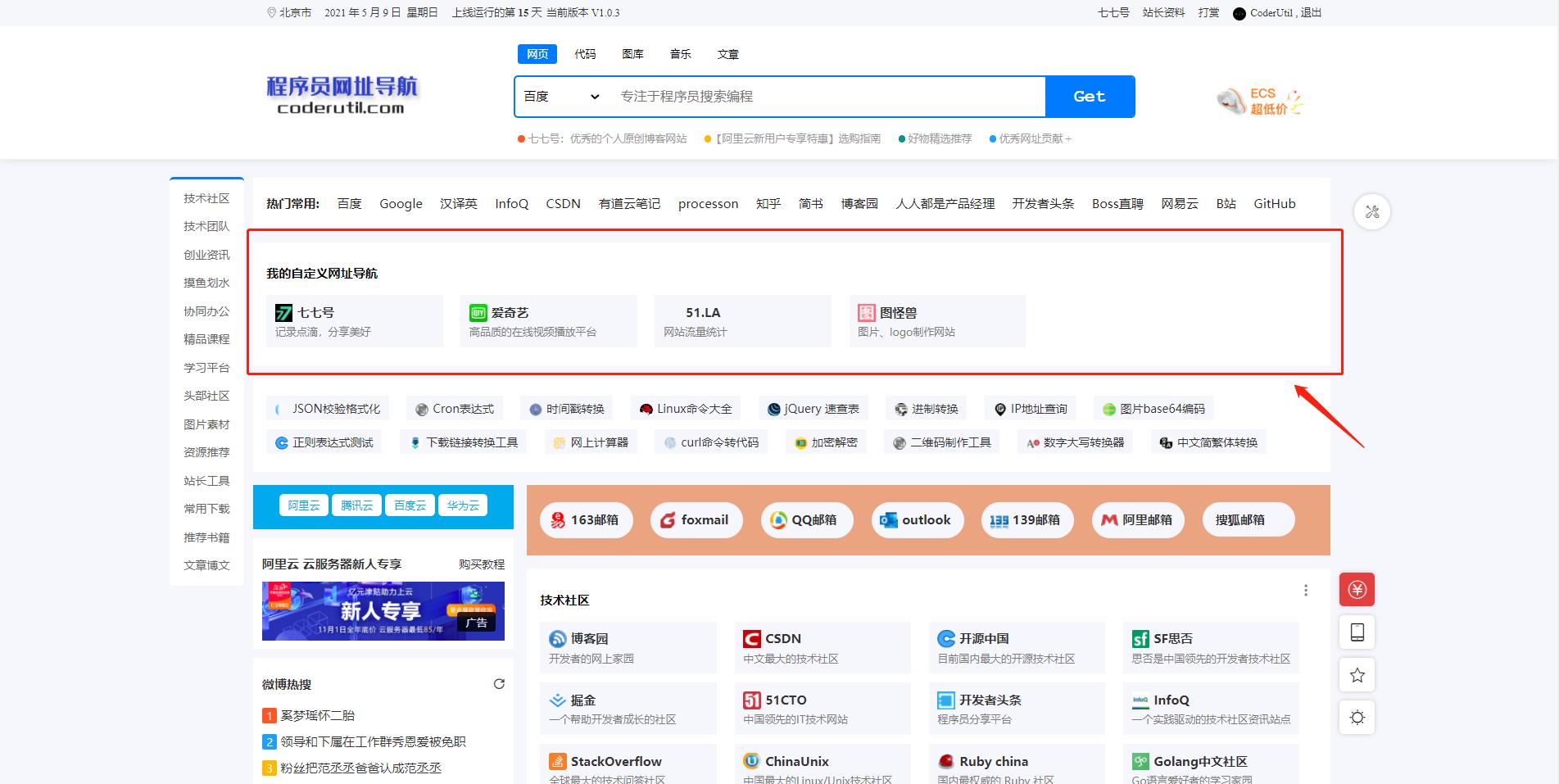
Task: Open the Ruby china community card
Action: [x=1017, y=764]
